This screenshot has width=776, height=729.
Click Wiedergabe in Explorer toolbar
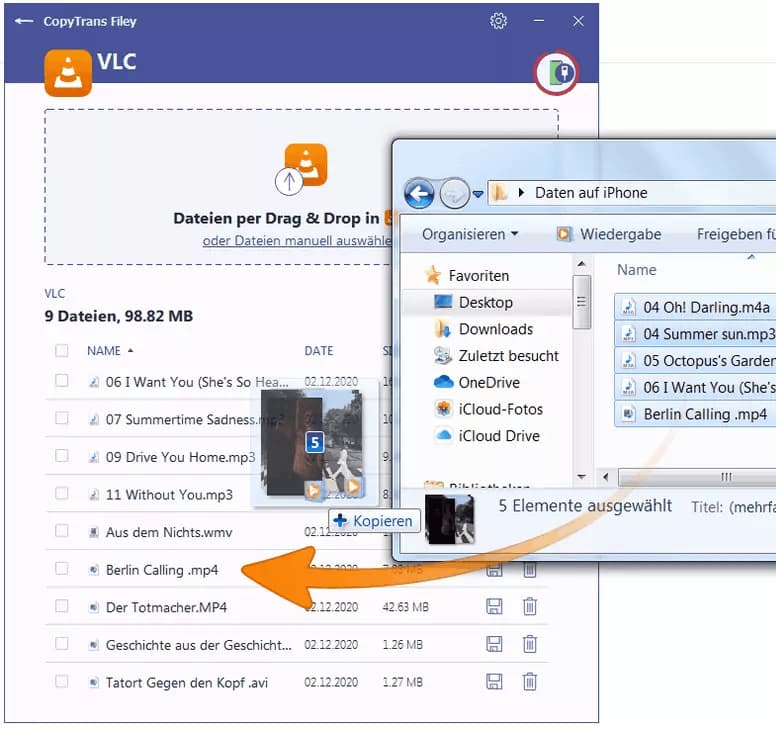(x=609, y=234)
